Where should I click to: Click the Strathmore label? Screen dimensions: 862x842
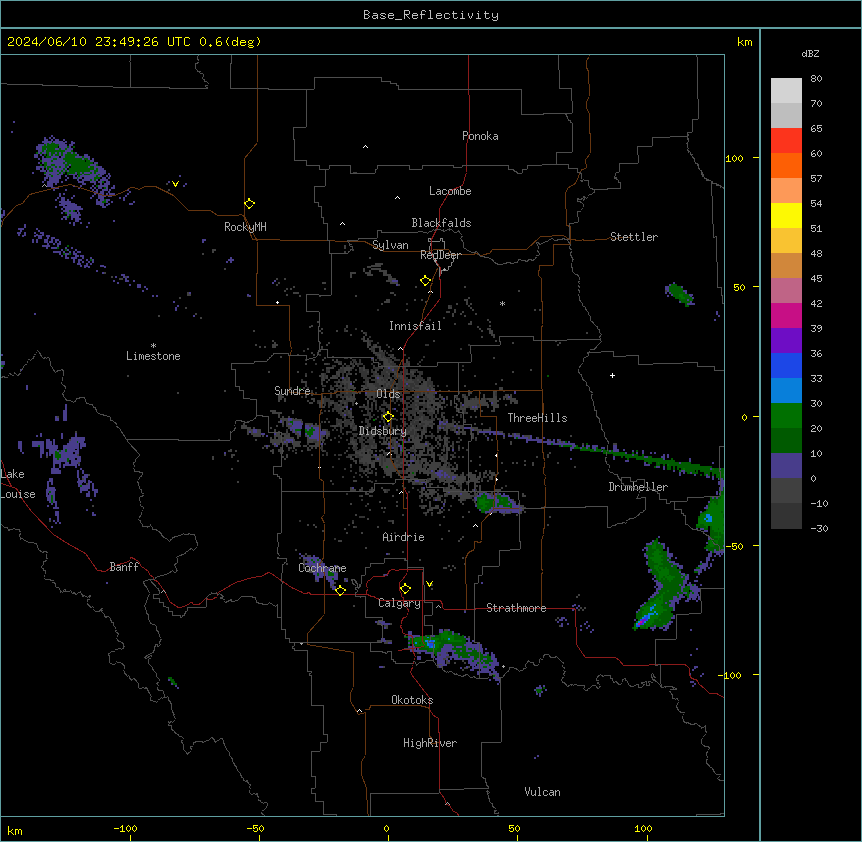(516, 608)
